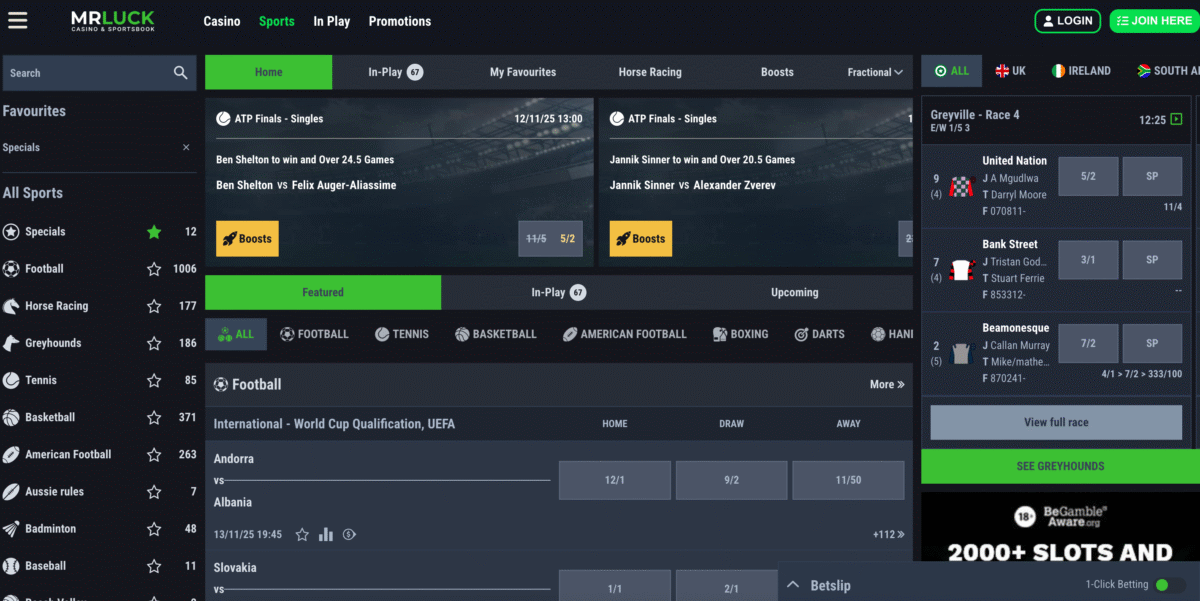Open Promotions in the top navigation
This screenshot has height=601, width=1200.
(399, 21)
